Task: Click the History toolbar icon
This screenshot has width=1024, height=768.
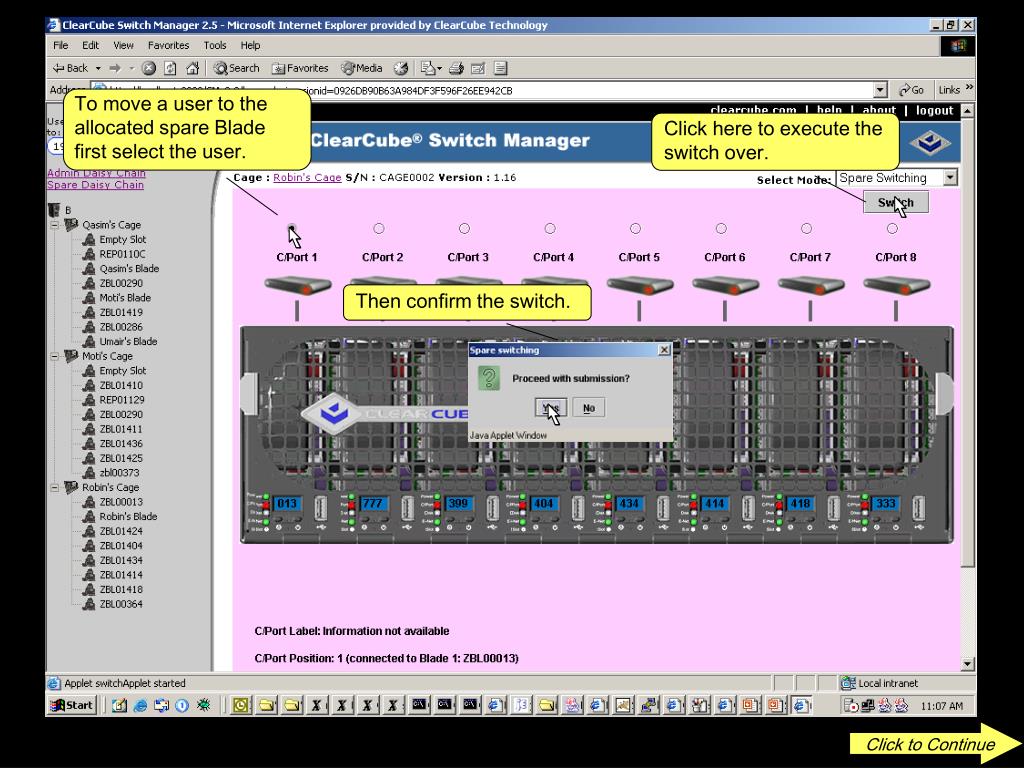Action: coord(401,68)
